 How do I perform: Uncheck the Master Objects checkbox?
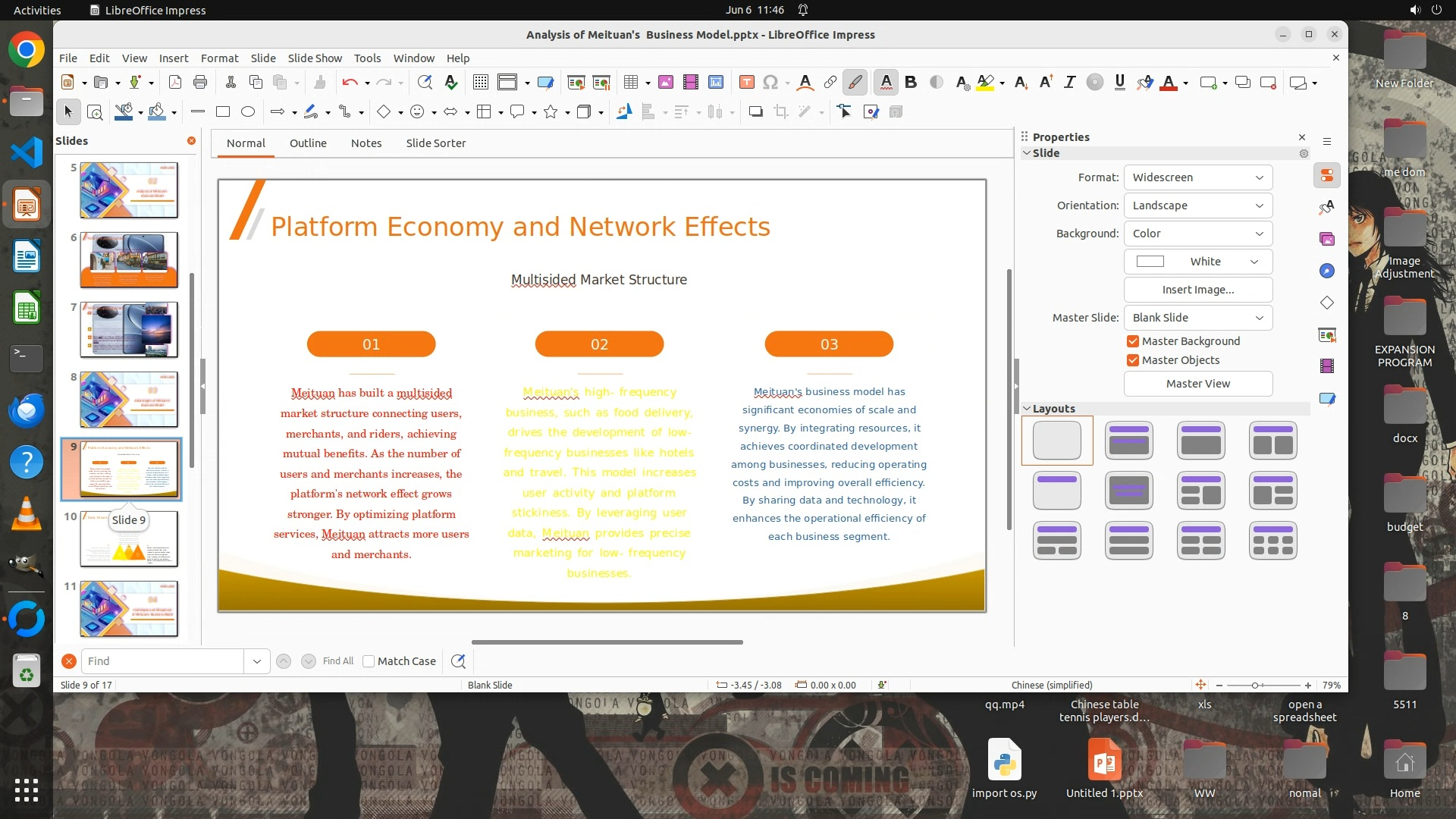pyautogui.click(x=1133, y=360)
